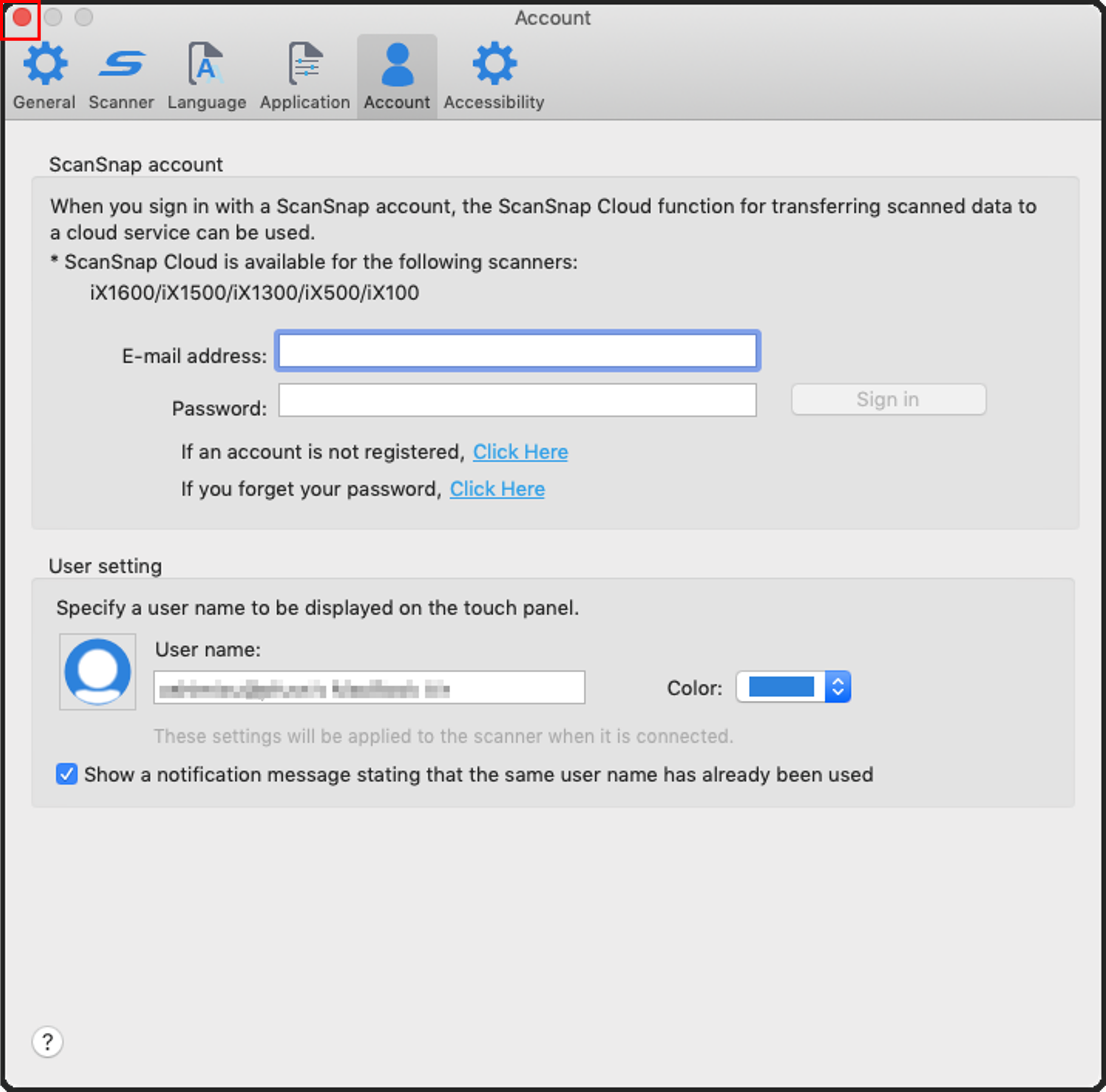Click the user avatar image
This screenshot has width=1106, height=1092.
(x=98, y=672)
